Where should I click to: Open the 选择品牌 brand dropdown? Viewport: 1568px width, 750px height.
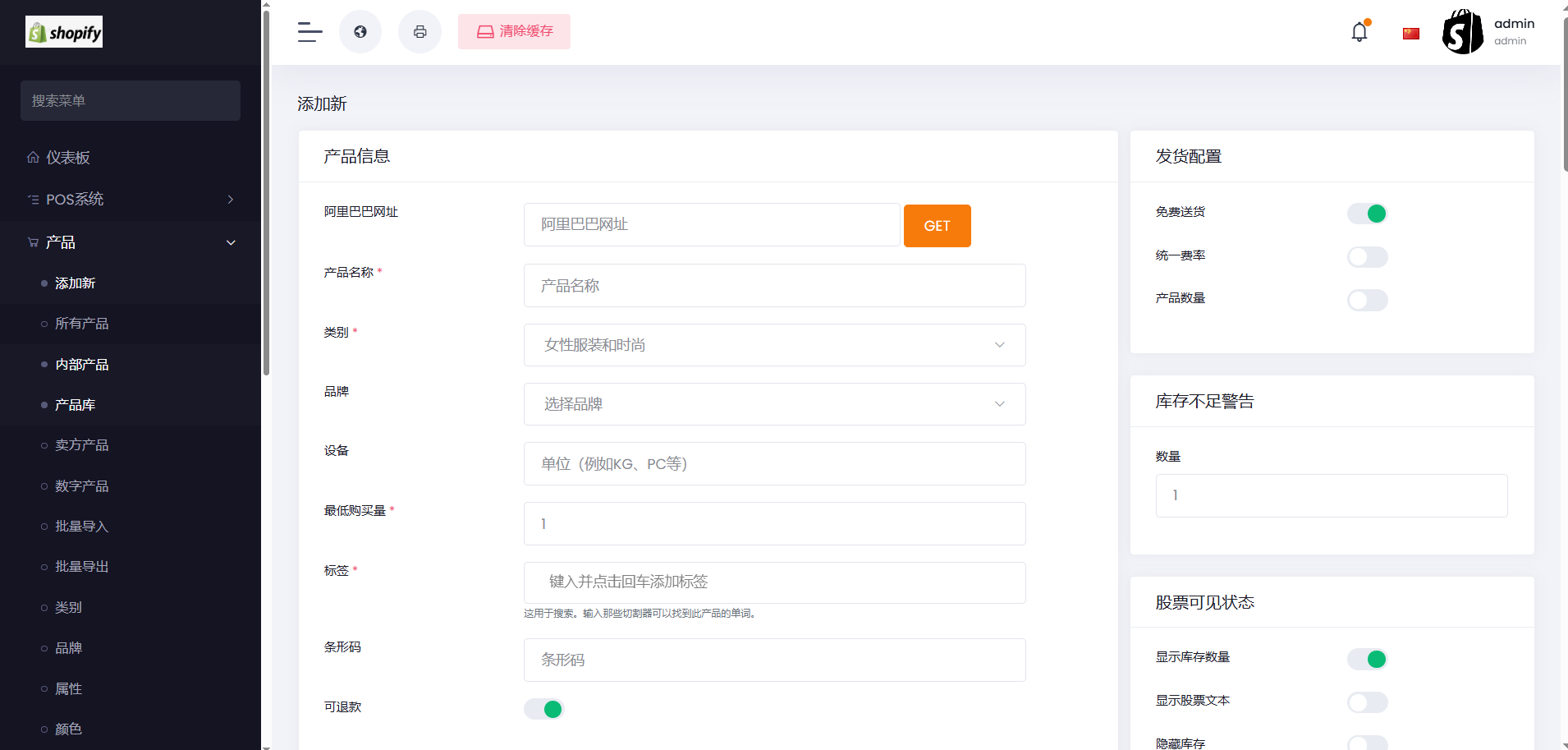pyautogui.click(x=774, y=404)
